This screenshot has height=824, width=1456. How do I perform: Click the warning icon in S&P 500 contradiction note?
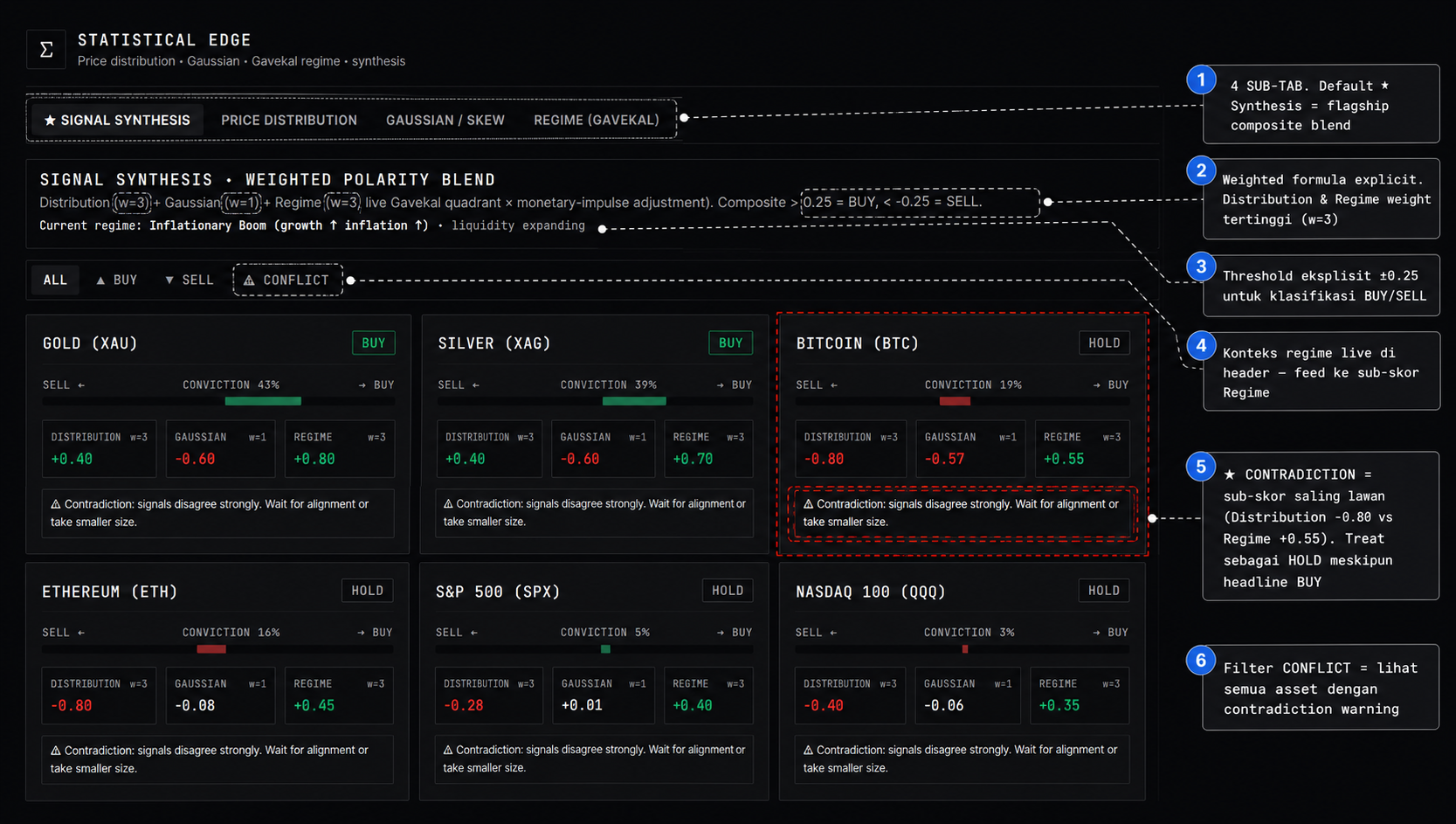448,750
